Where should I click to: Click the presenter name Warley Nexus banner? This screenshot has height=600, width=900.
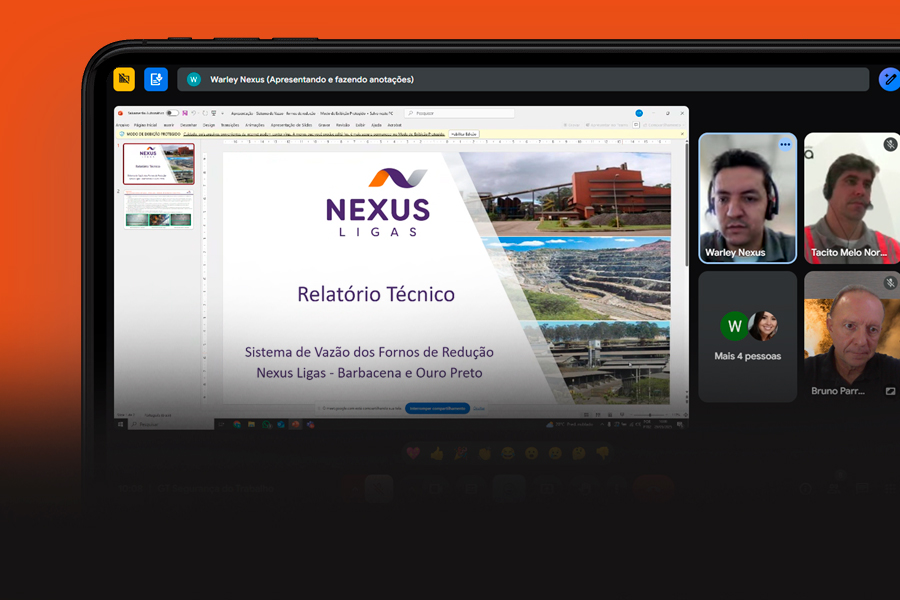coord(523,79)
